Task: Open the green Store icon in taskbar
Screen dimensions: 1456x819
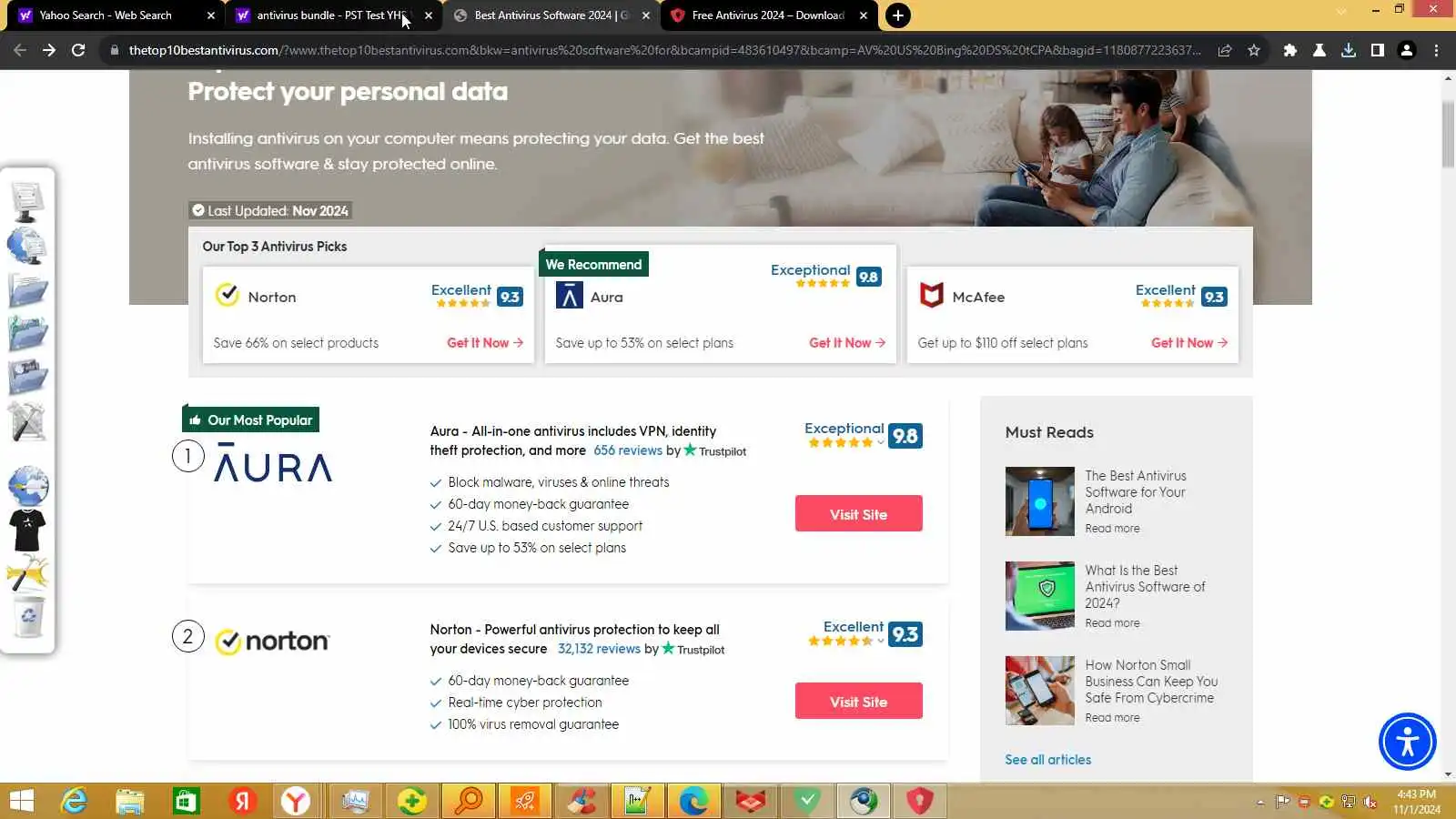Action: [186, 801]
